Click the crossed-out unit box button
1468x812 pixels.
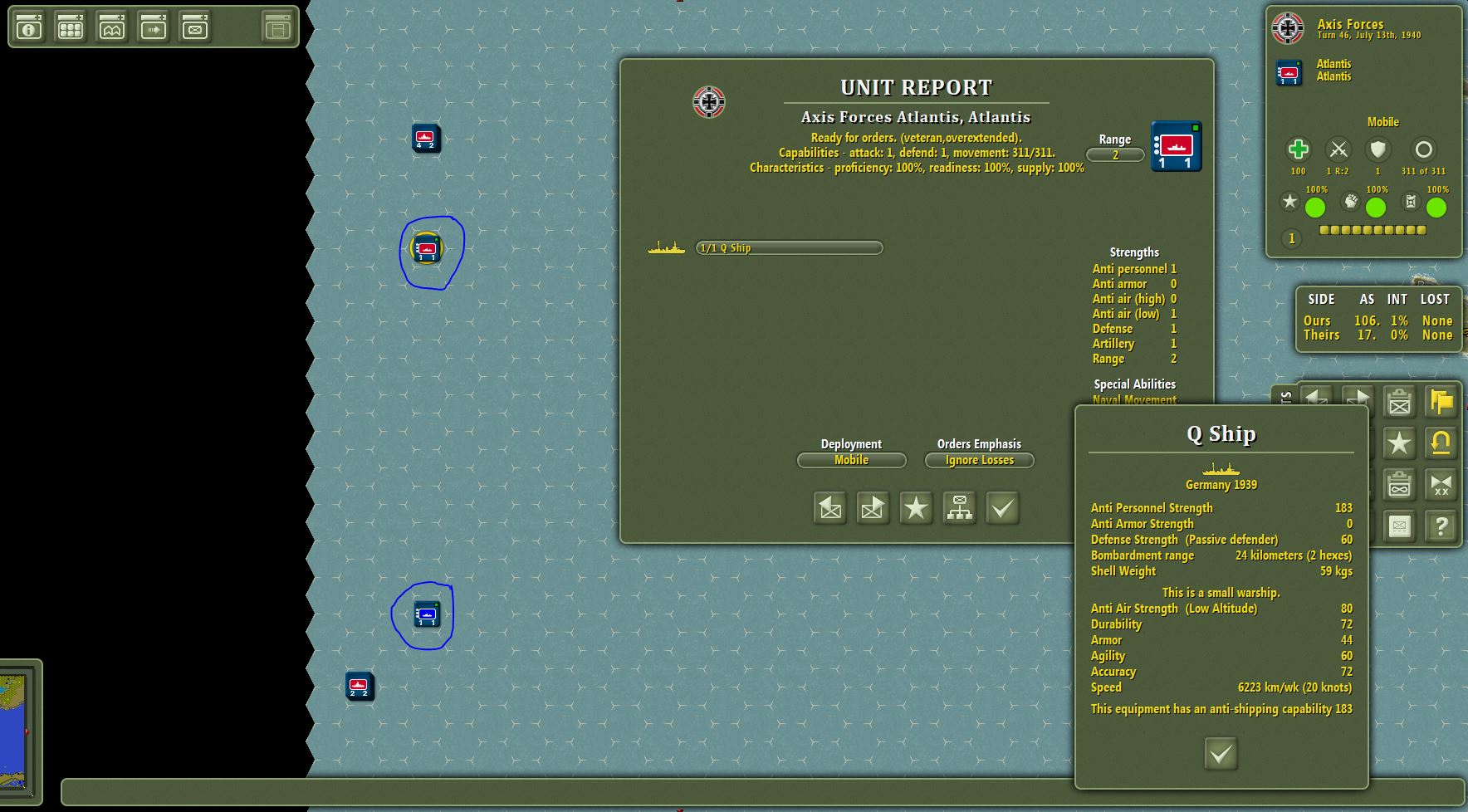pos(1399,402)
